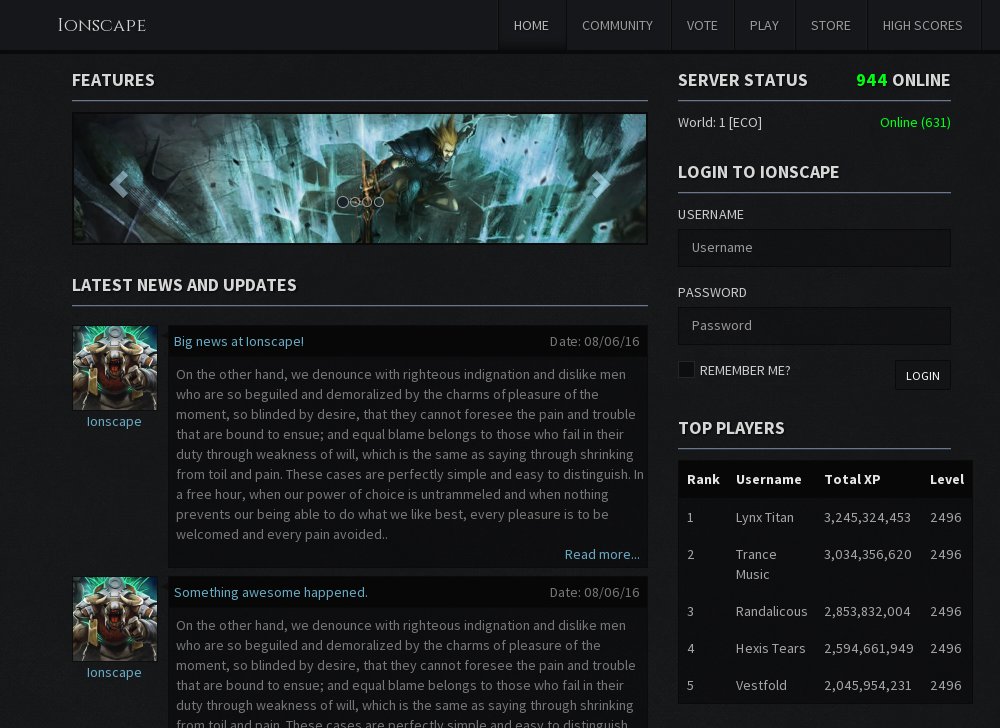Focus the Password input field
The image size is (1000, 728).
pyautogui.click(x=814, y=326)
